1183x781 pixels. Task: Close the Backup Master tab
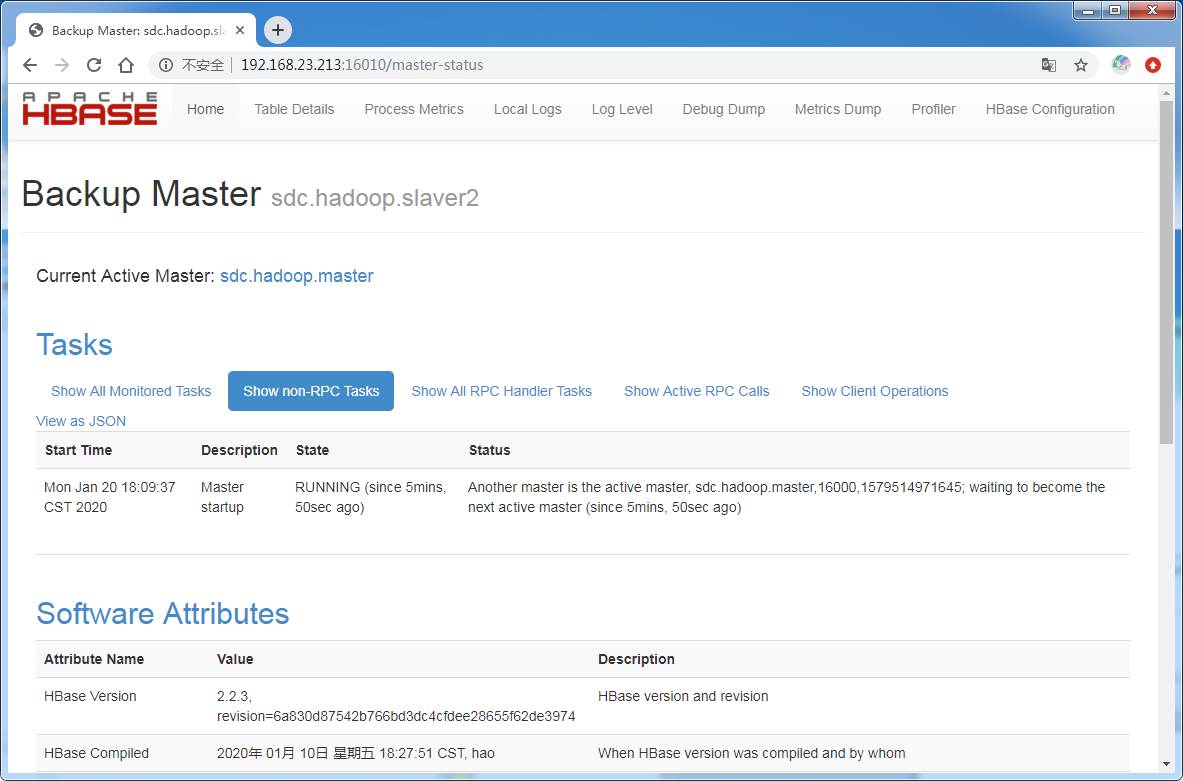(x=240, y=30)
